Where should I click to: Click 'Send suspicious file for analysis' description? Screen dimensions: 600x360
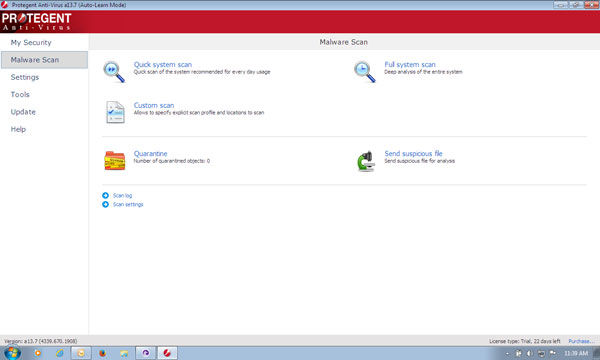[419, 161]
